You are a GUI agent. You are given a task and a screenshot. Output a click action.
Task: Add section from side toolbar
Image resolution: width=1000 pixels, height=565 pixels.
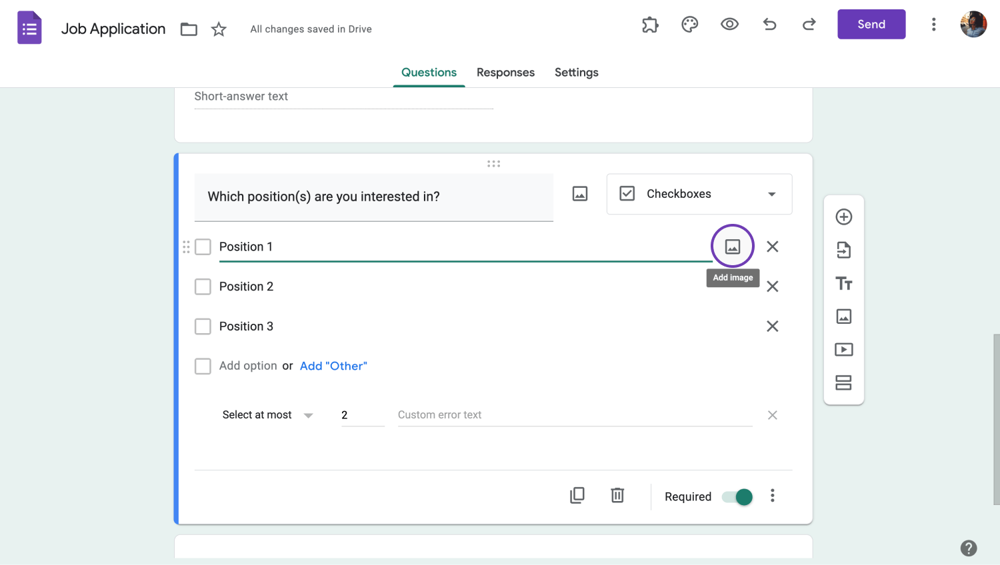click(844, 383)
